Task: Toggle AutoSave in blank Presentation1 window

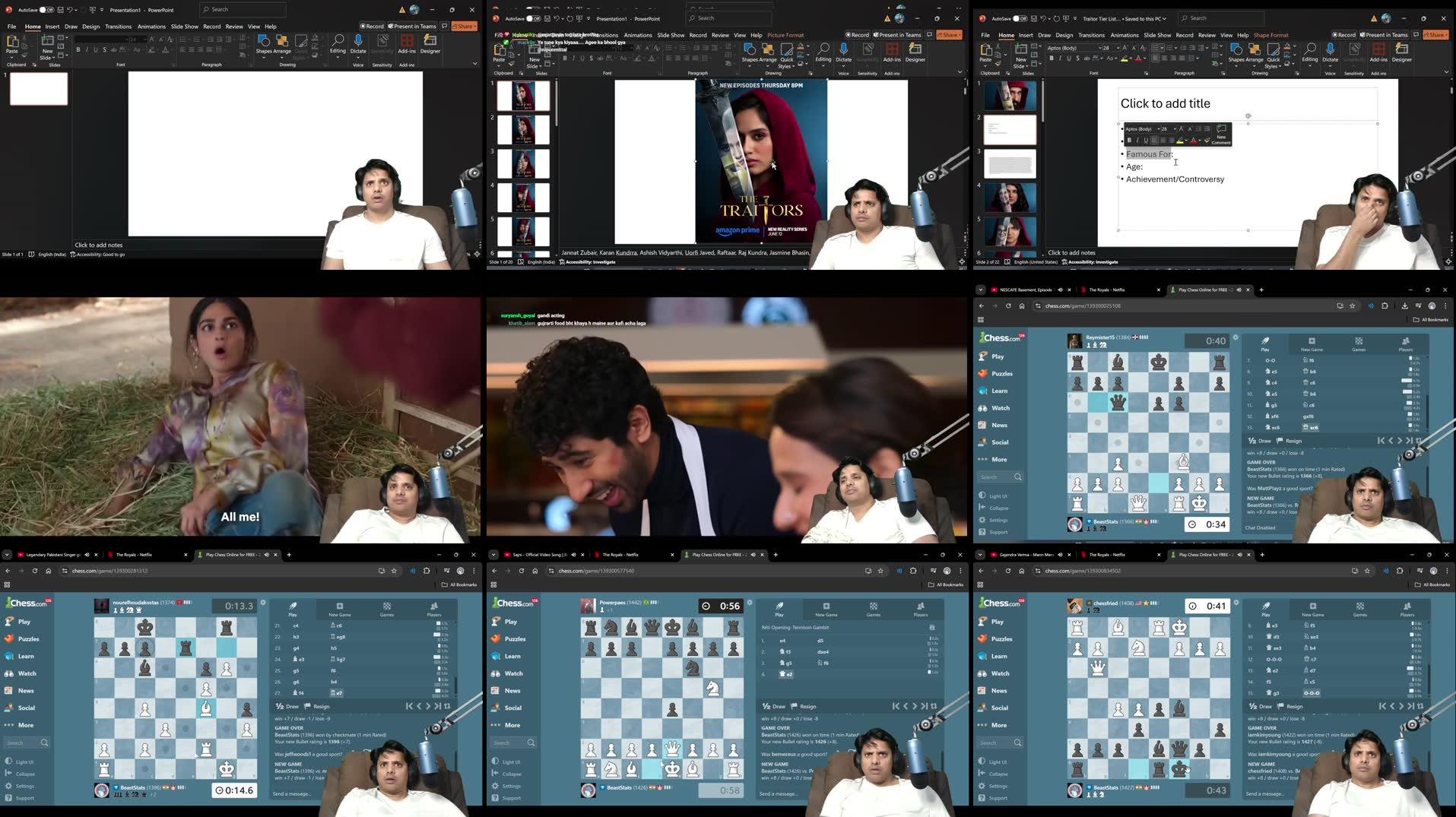Action: click(46, 10)
